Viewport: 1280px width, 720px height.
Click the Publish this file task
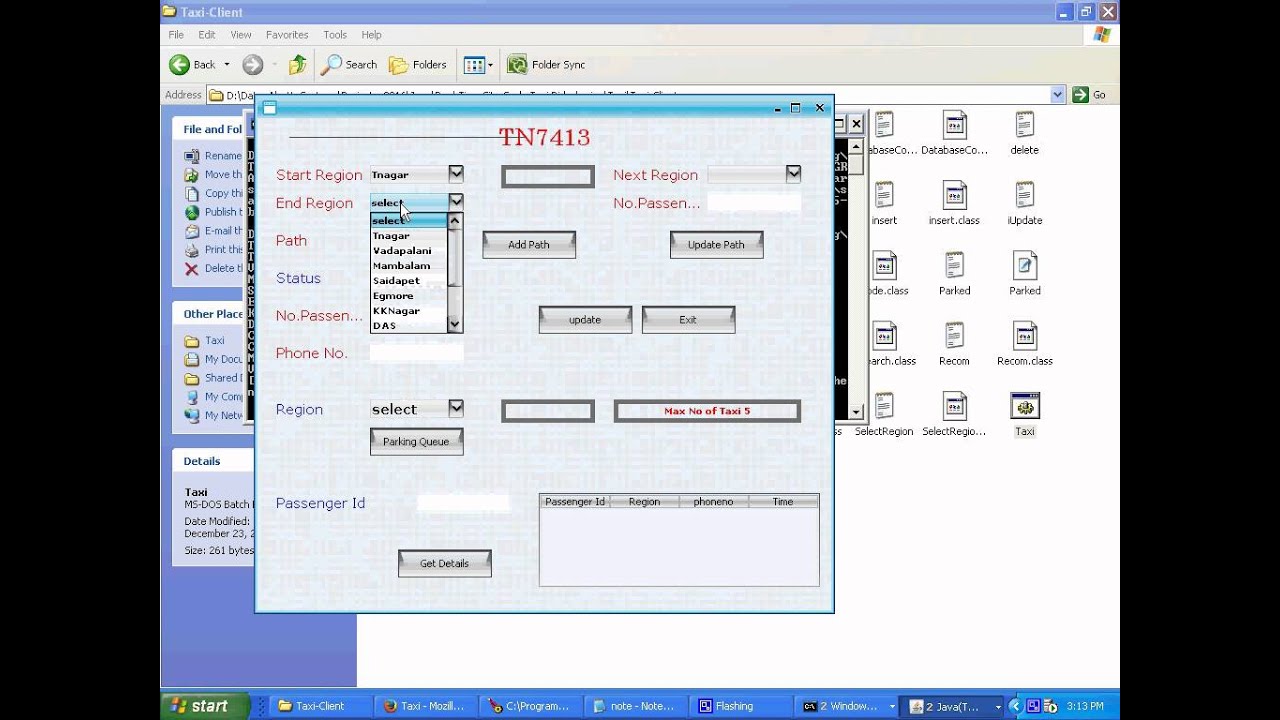click(213, 212)
